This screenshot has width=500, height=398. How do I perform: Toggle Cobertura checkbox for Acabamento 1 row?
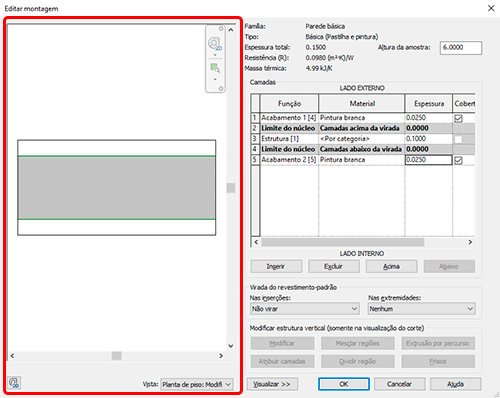point(458,118)
